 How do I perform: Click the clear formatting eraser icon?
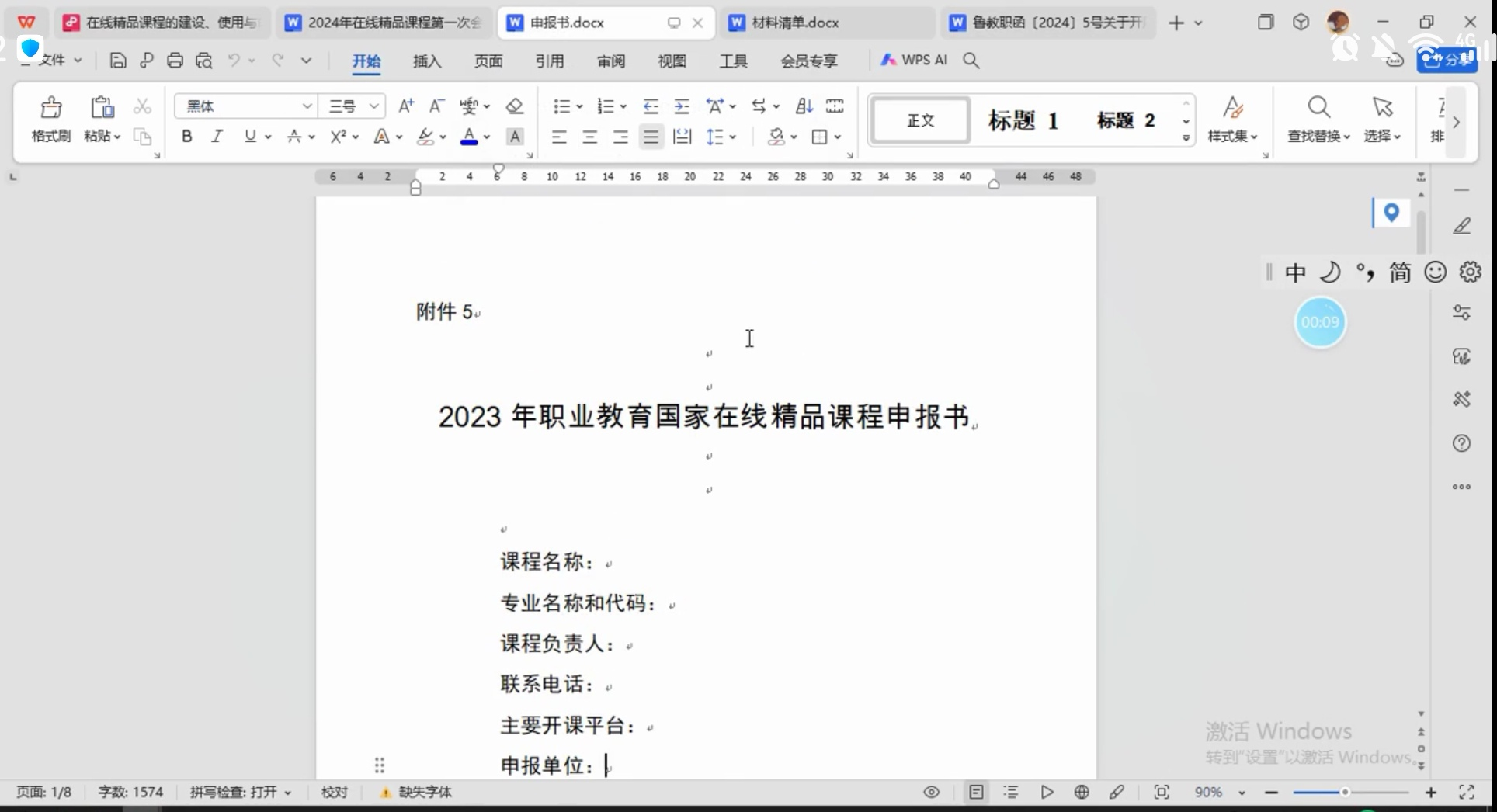coord(514,106)
